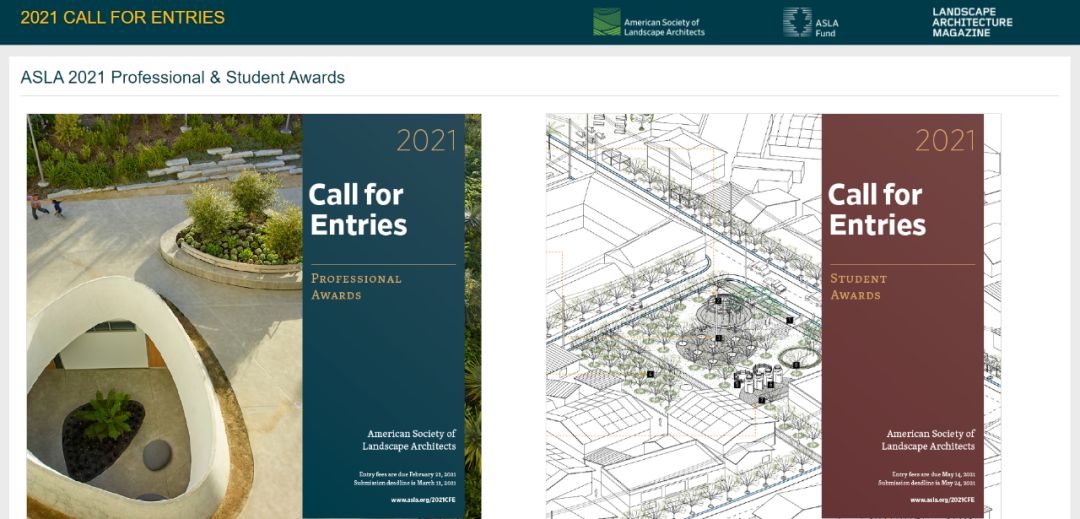Click the 2021 Call for Entries header title

pyautogui.click(x=123, y=17)
